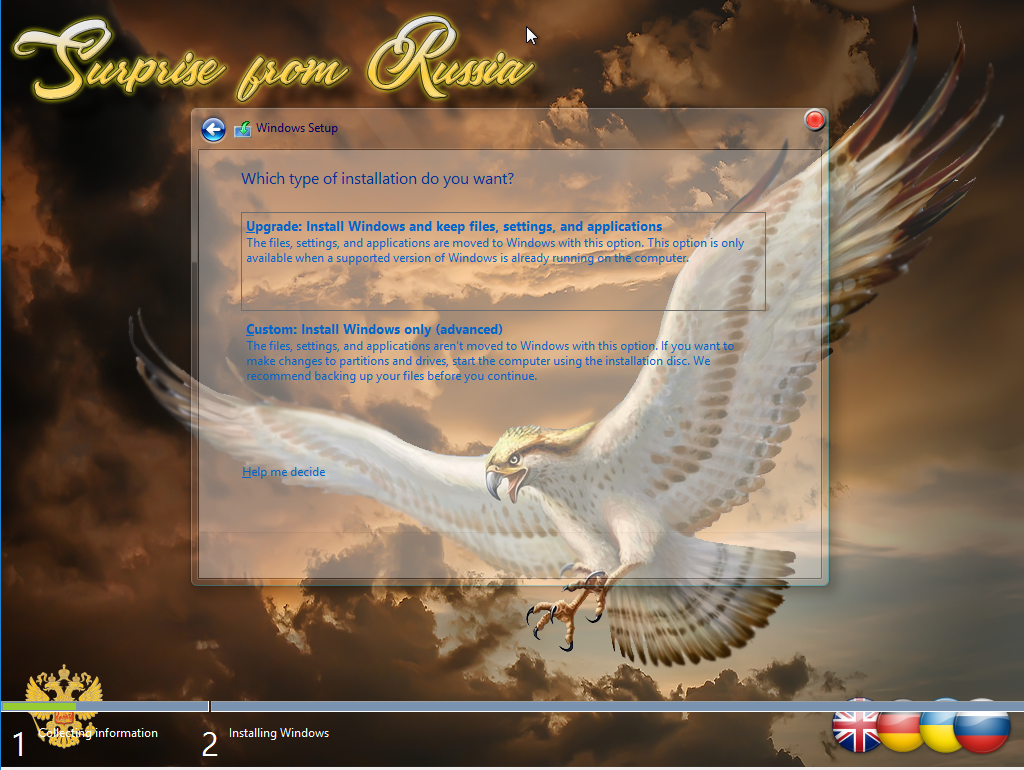This screenshot has height=770, width=1024.
Task: Select the Ukrainian flag language icon
Action: 938,726
